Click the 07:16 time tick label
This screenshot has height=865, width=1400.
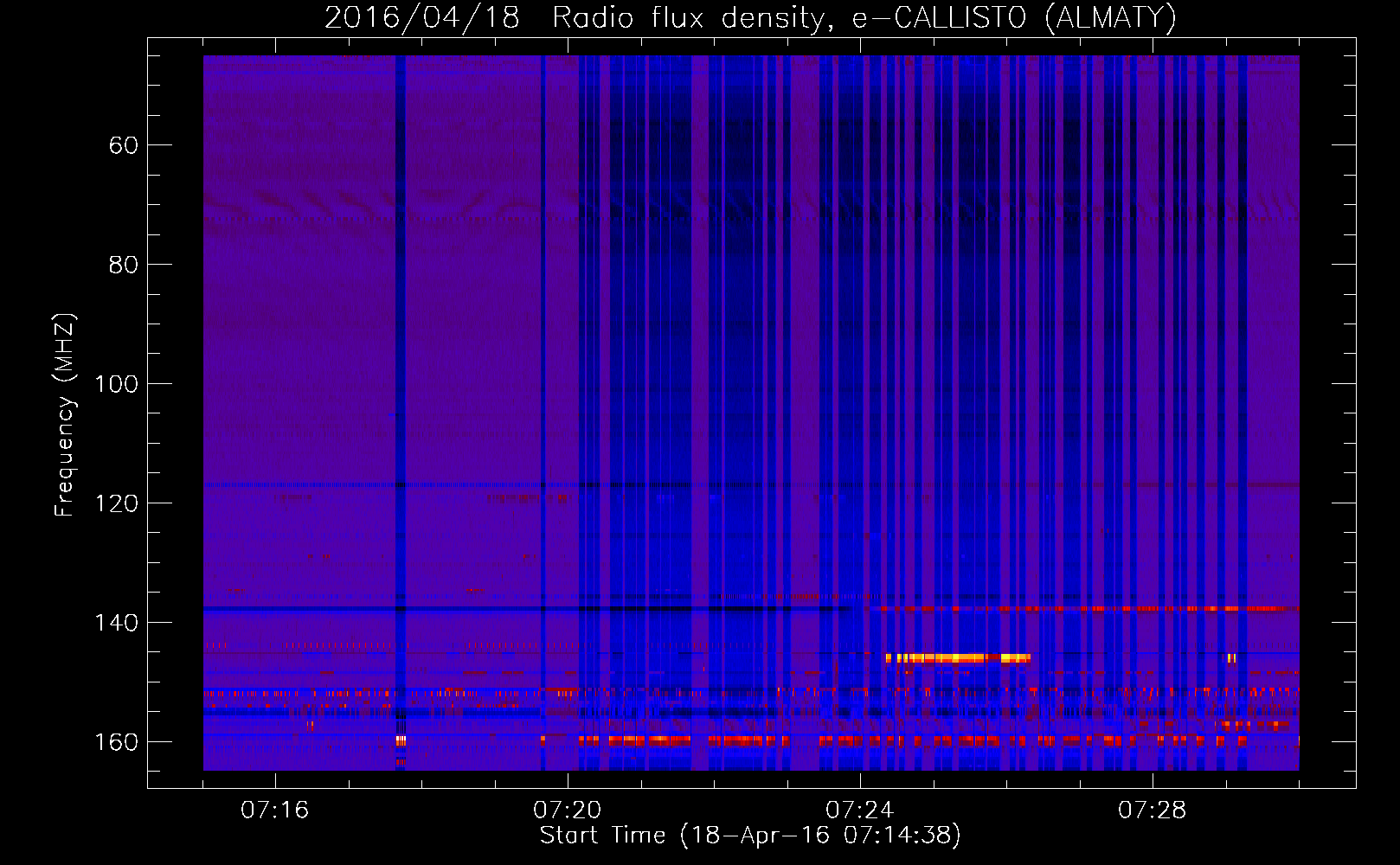(275, 811)
